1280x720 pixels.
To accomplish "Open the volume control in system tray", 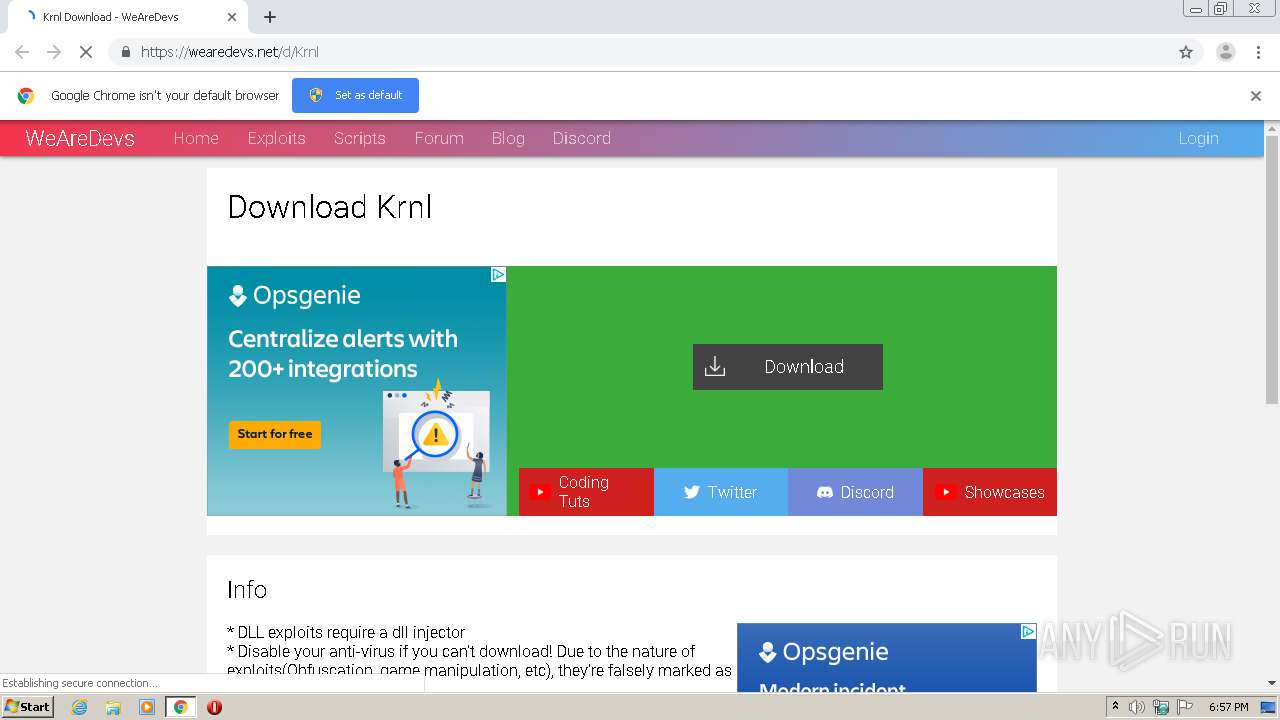I will 1137,707.
